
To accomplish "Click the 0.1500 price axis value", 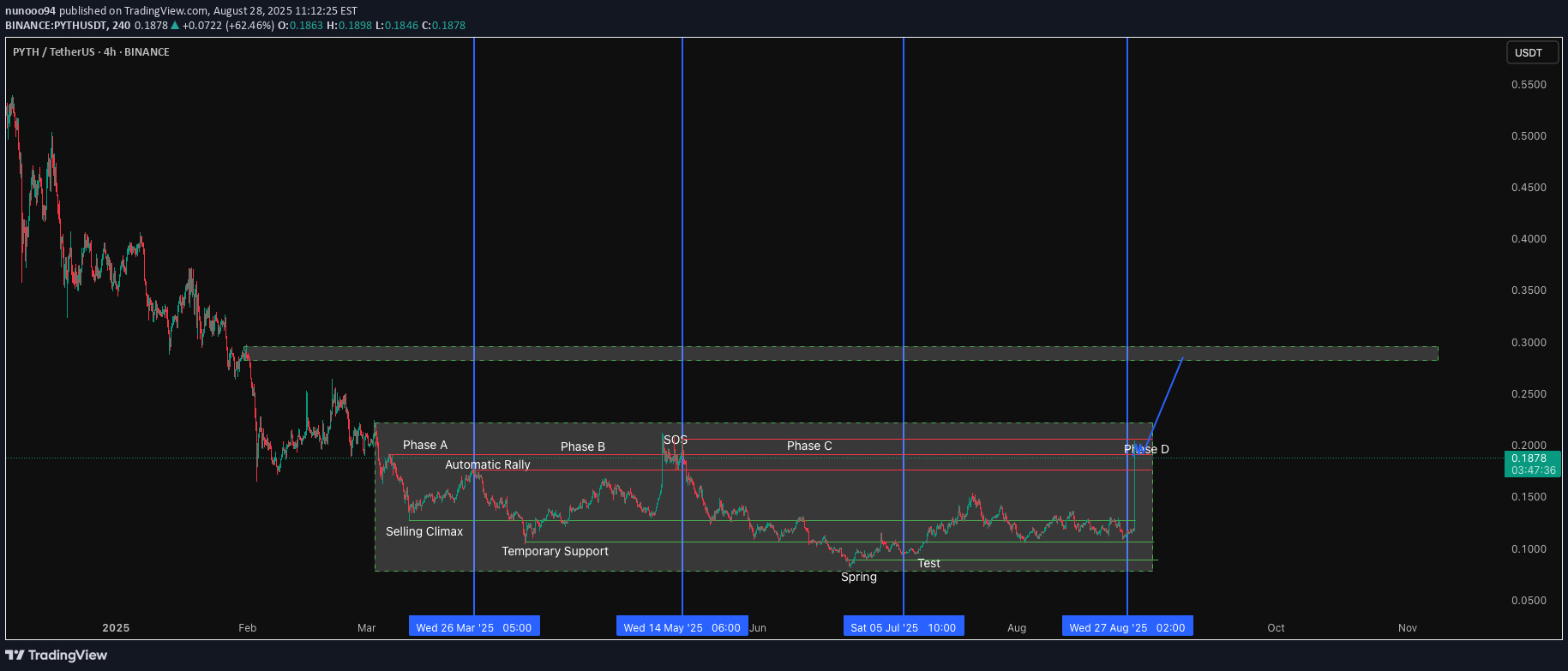I will point(1529,497).
